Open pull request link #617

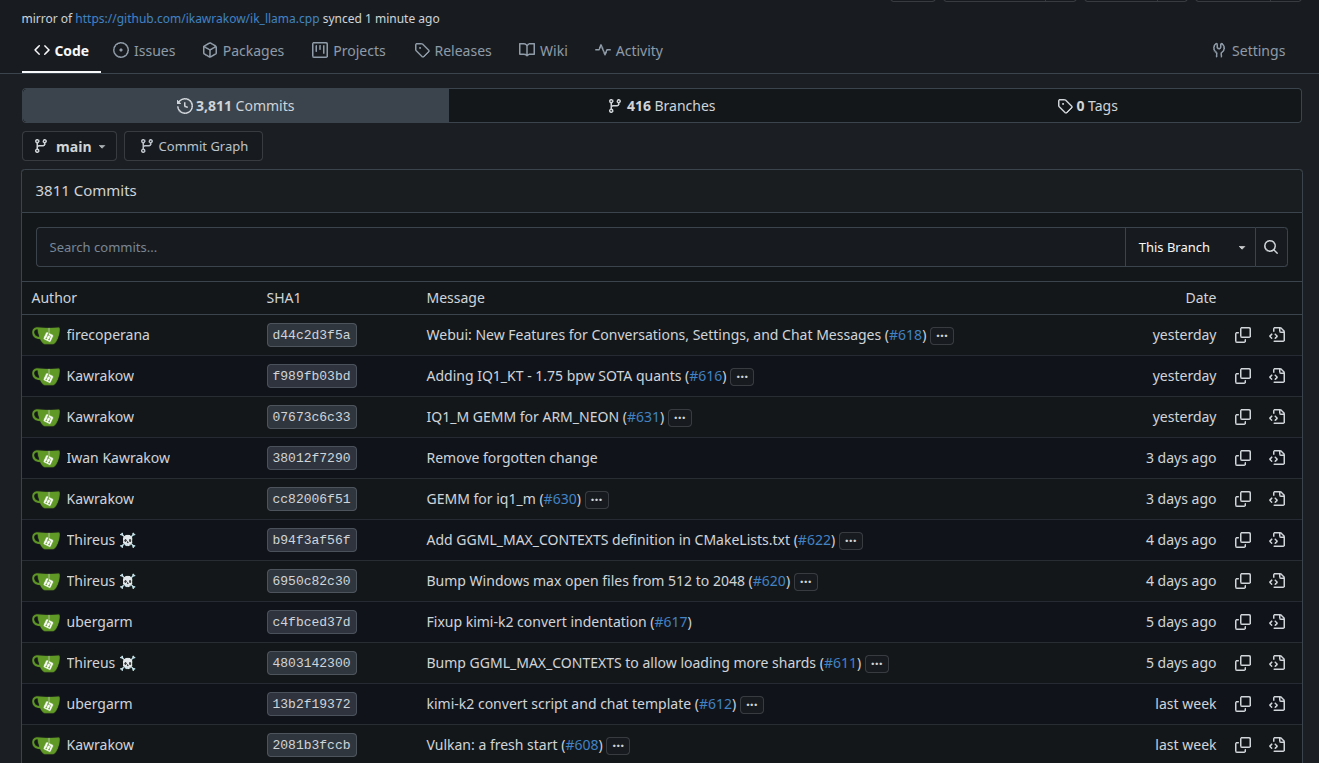[x=671, y=622]
